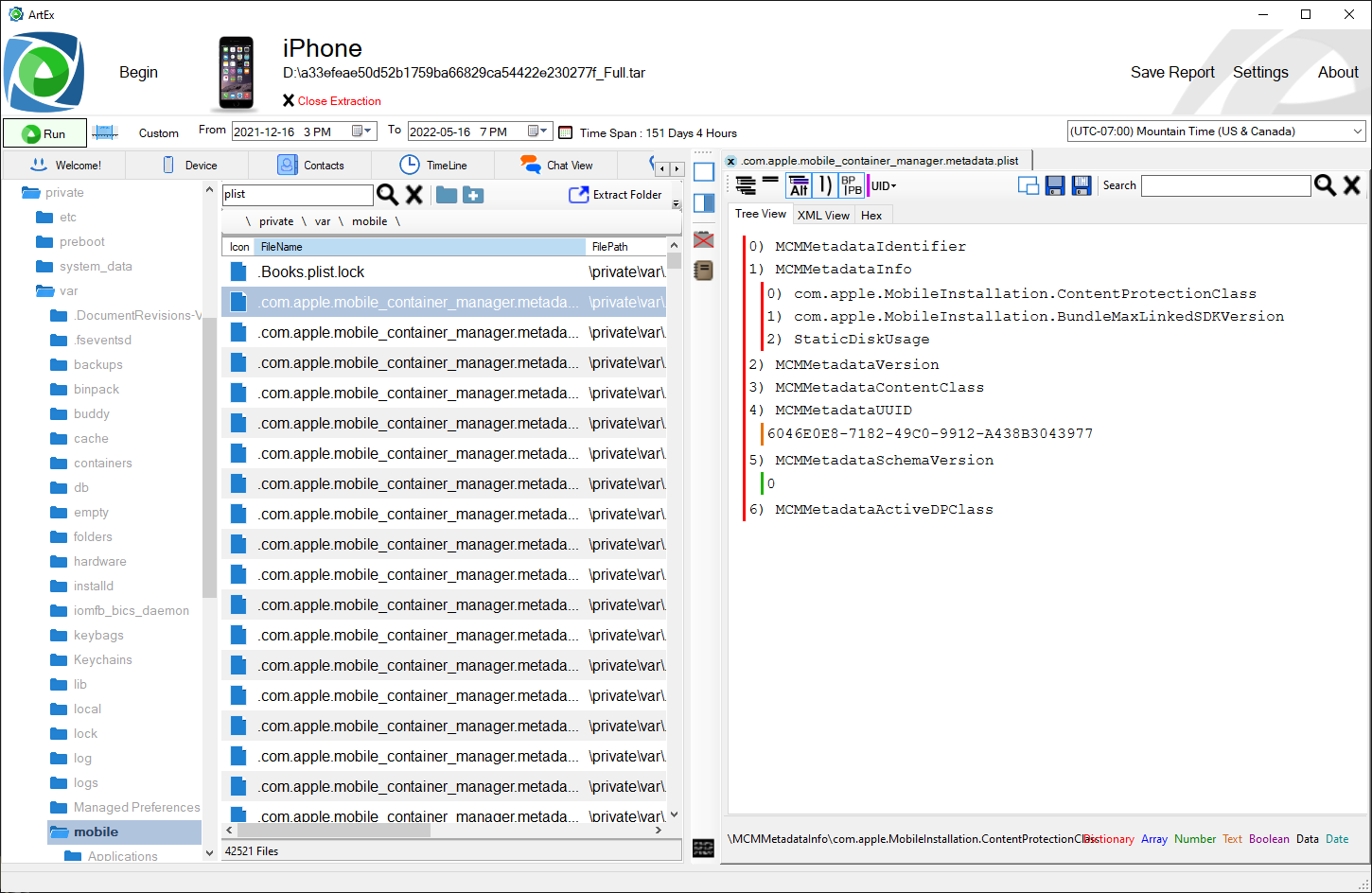Click the Begin button
The image size is (1372, 893).
138,73
